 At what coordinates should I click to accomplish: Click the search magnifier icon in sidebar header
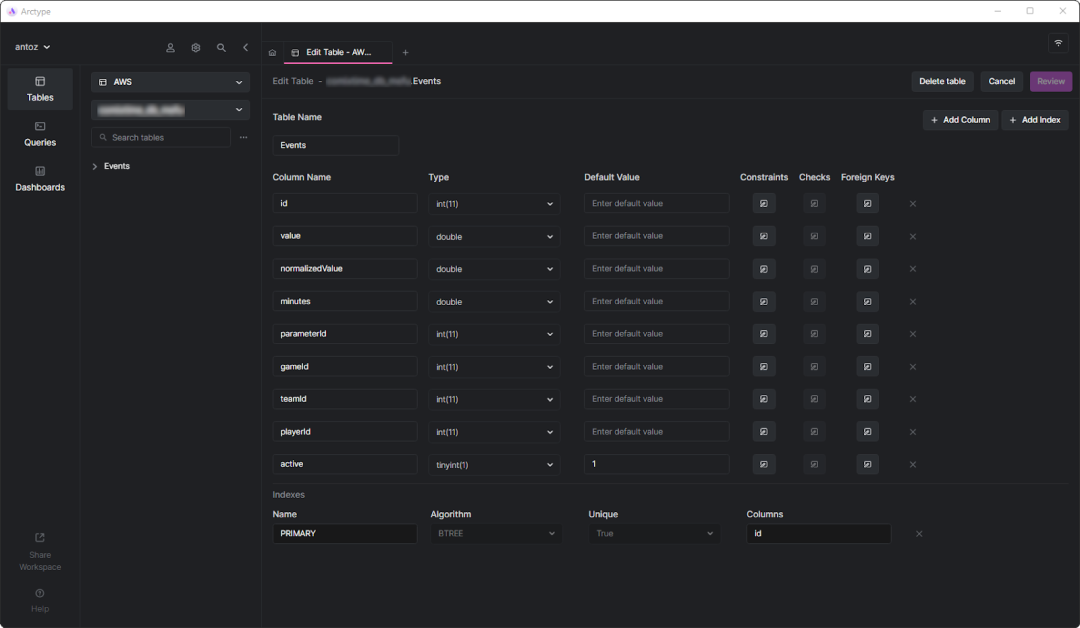point(221,48)
